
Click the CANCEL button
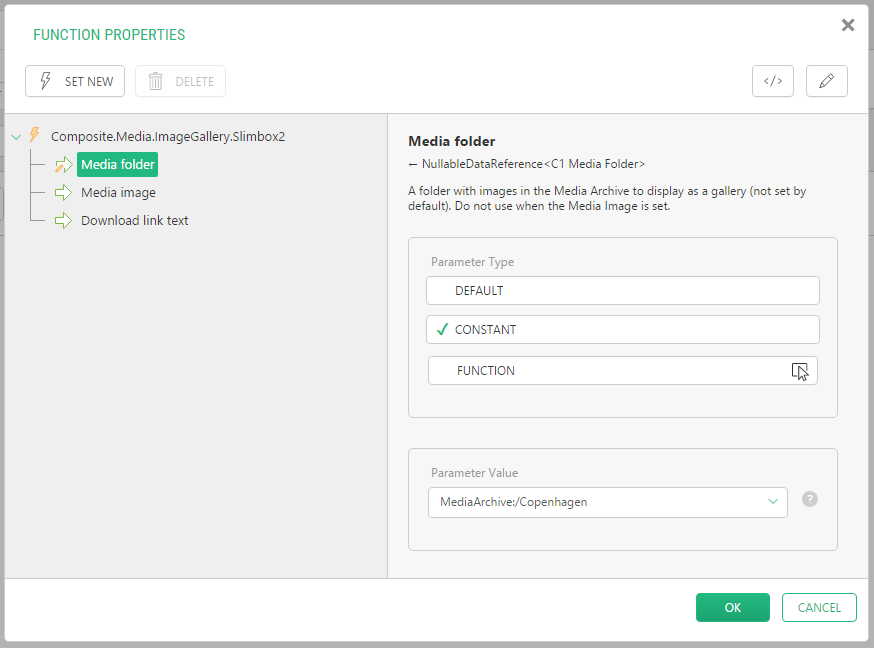pos(819,608)
